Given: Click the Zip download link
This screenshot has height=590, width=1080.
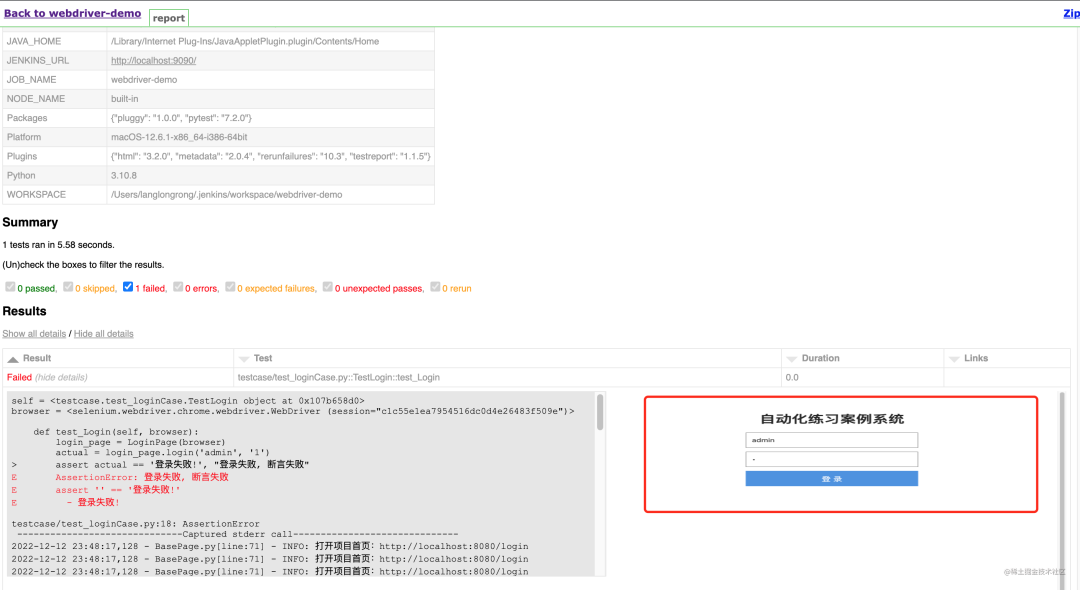Looking at the screenshot, I should click(x=1071, y=12).
